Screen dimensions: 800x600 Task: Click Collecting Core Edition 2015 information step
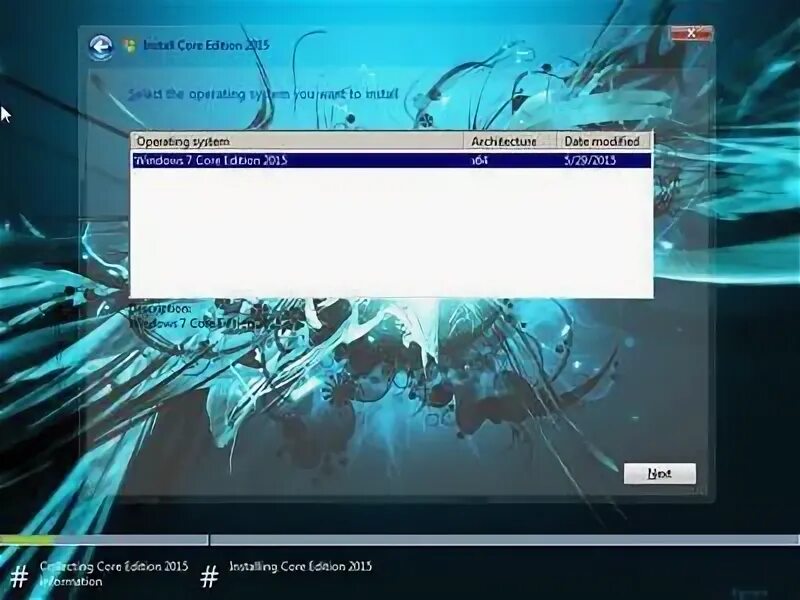114,573
